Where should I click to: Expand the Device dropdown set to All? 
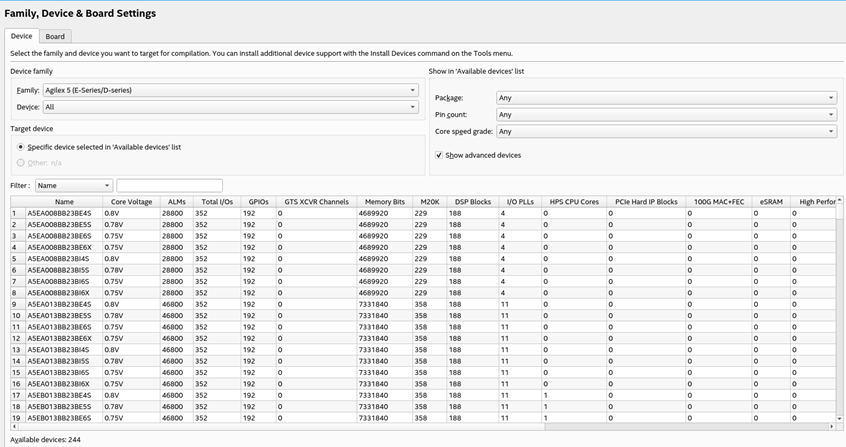[x=230, y=107]
